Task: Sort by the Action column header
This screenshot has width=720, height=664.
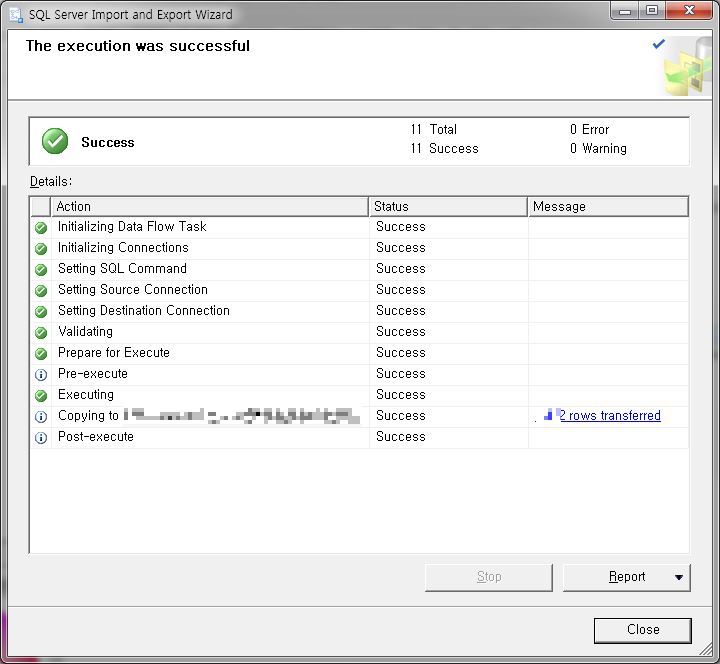Action: (x=209, y=207)
